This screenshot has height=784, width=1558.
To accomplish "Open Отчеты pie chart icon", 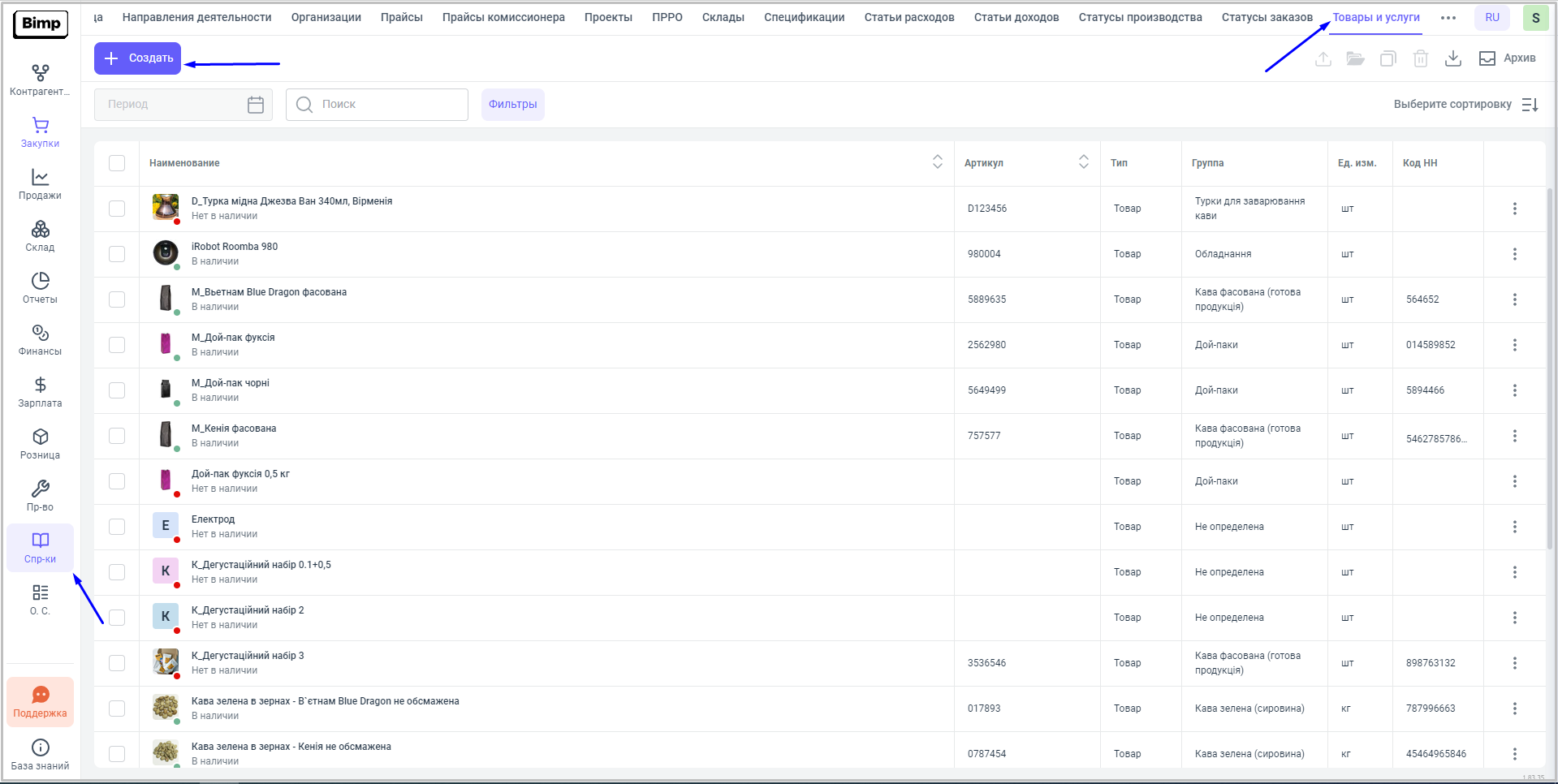I will pyautogui.click(x=40, y=287).
